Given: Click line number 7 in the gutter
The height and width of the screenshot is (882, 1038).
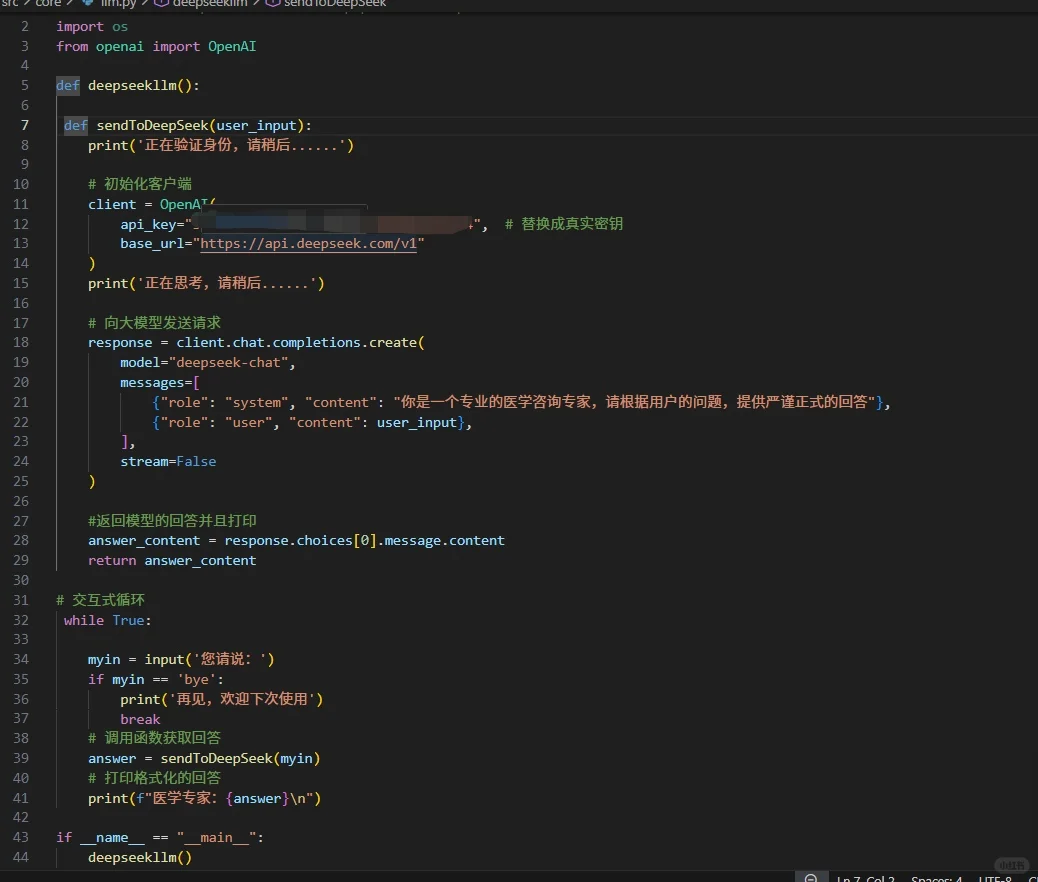Looking at the screenshot, I should [x=24, y=125].
